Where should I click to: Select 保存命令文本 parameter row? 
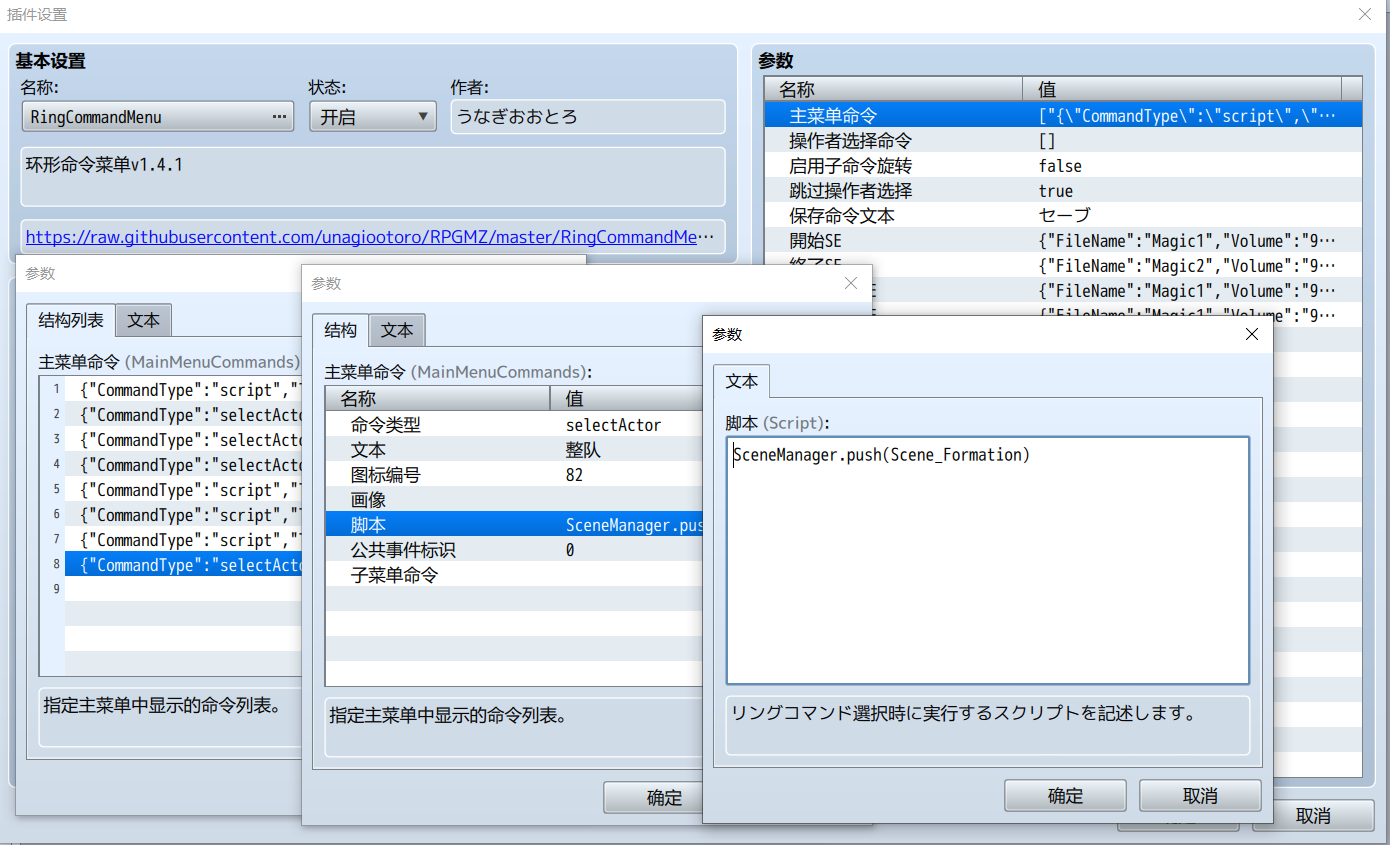(x=1063, y=215)
